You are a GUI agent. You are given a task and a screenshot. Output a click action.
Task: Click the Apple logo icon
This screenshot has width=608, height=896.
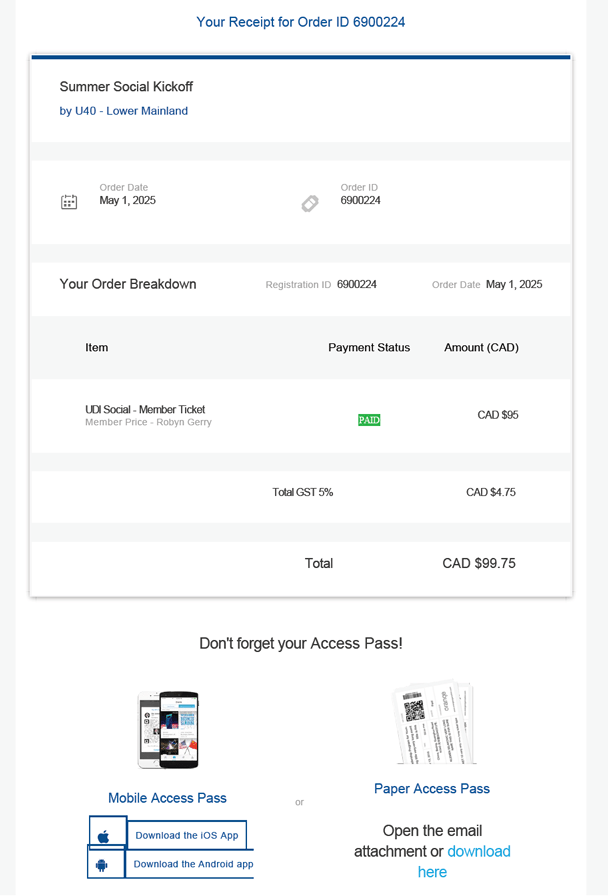click(104, 836)
